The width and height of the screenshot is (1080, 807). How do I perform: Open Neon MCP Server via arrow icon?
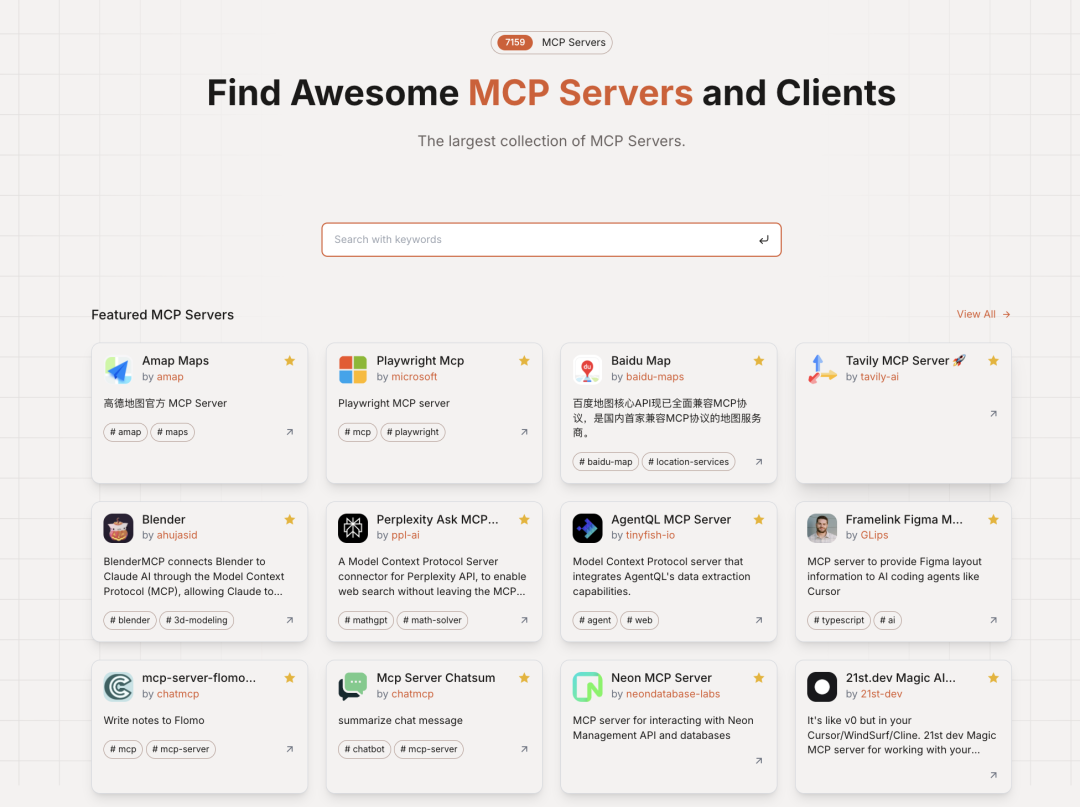point(759,761)
